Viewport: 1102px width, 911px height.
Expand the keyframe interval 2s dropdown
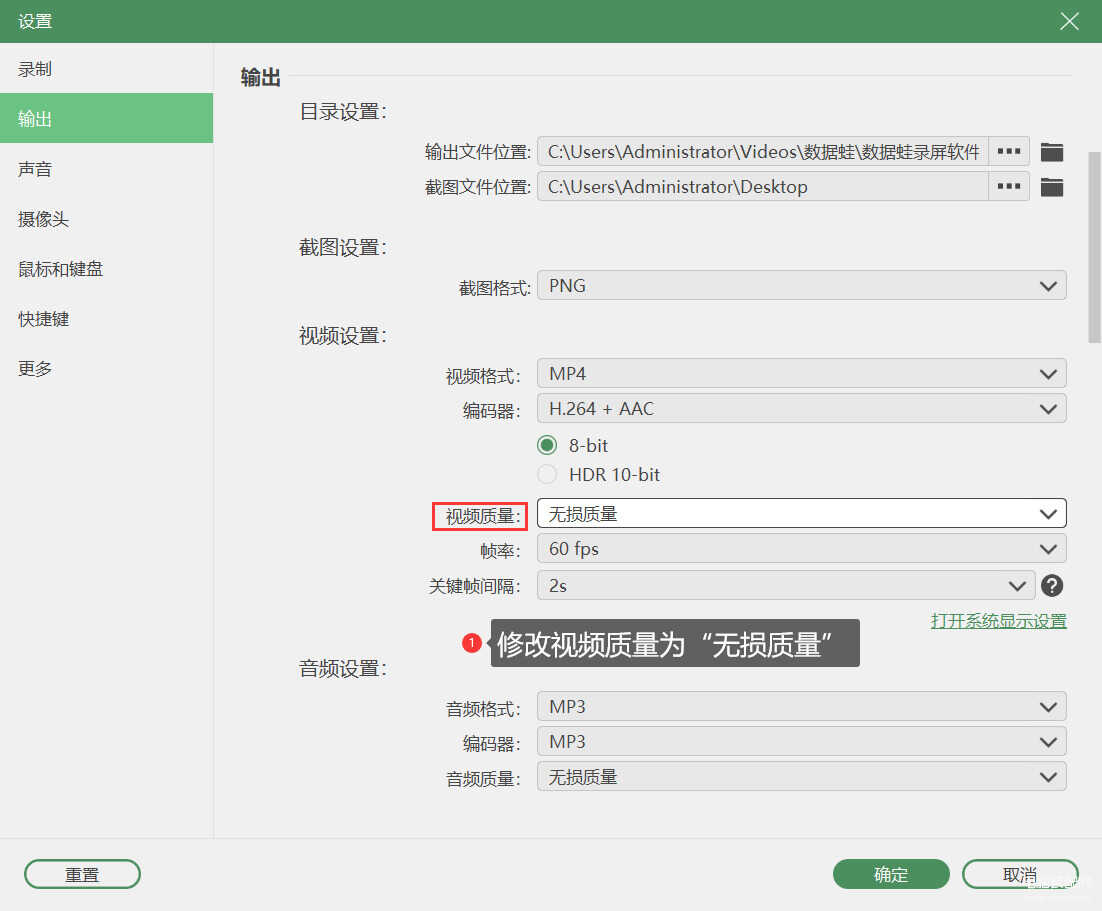coord(786,585)
